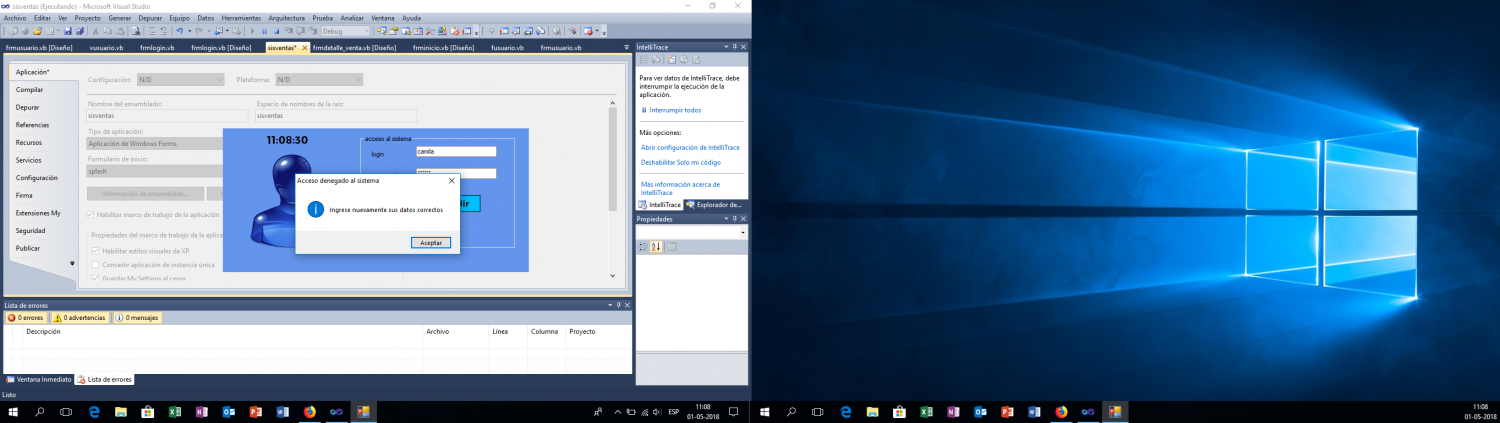
Task: Switch to the 'Explorador de...' panel tab
Action: click(x=714, y=205)
